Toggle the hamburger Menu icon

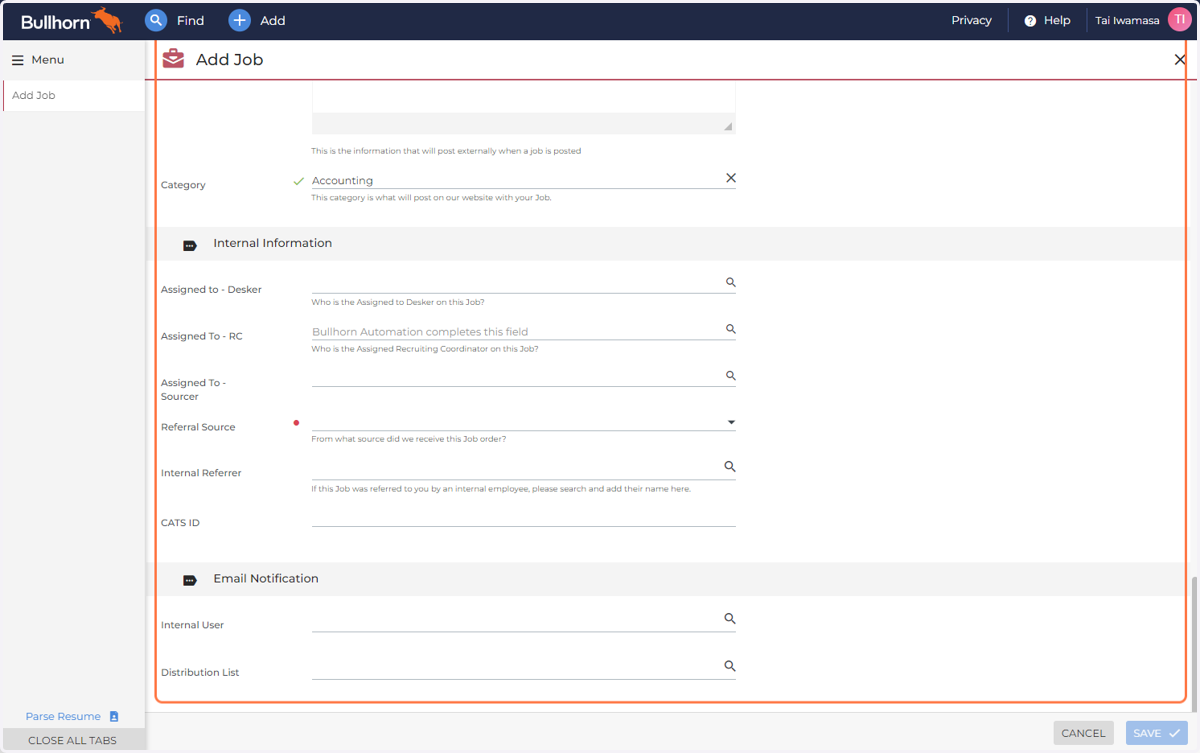tap(17, 60)
